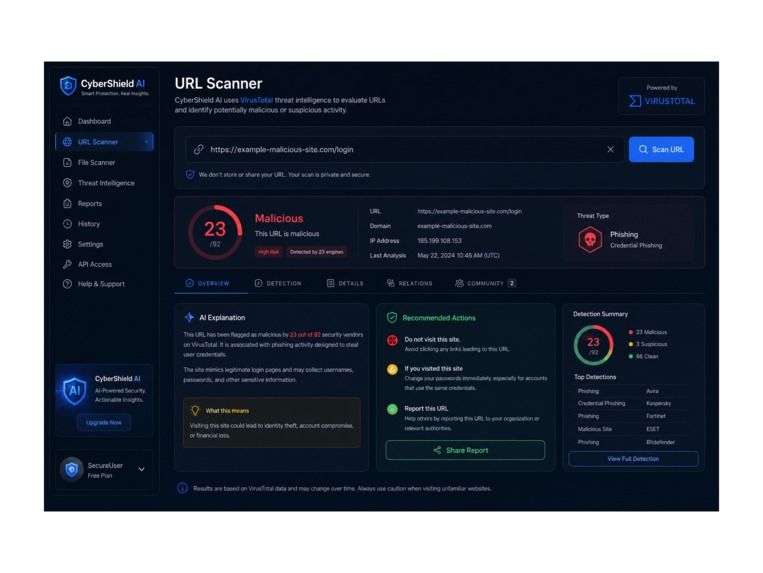
Task: Follow the VirusTotal hyperlink in description
Action: pos(256,100)
